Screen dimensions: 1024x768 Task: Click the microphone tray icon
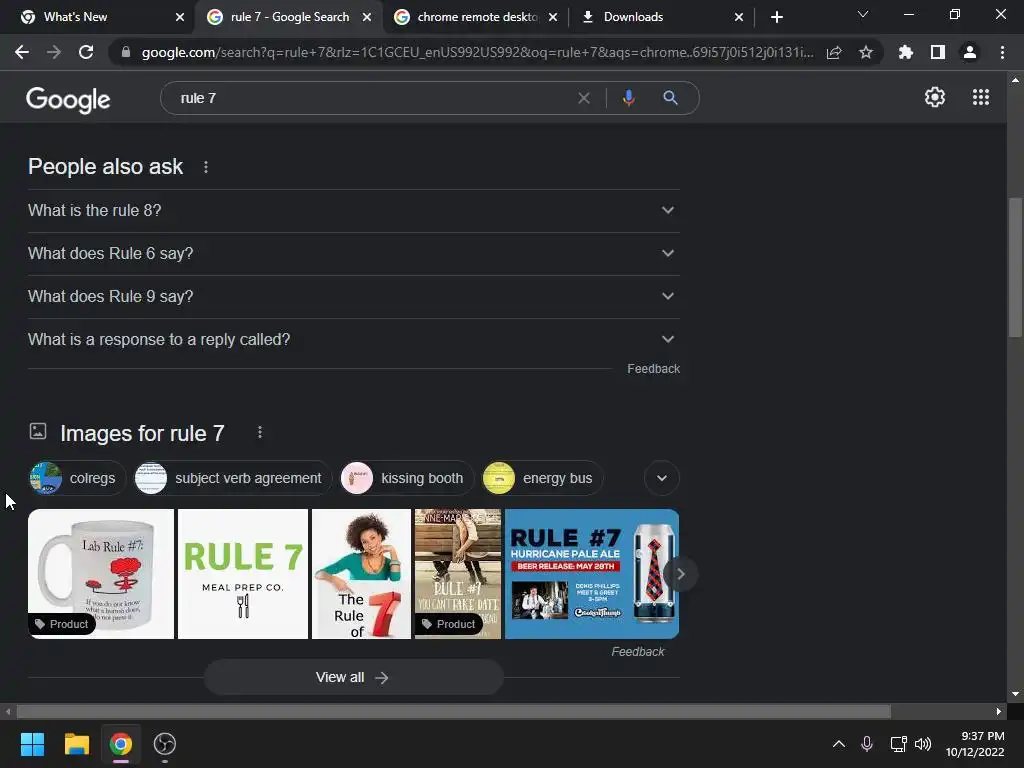867,744
